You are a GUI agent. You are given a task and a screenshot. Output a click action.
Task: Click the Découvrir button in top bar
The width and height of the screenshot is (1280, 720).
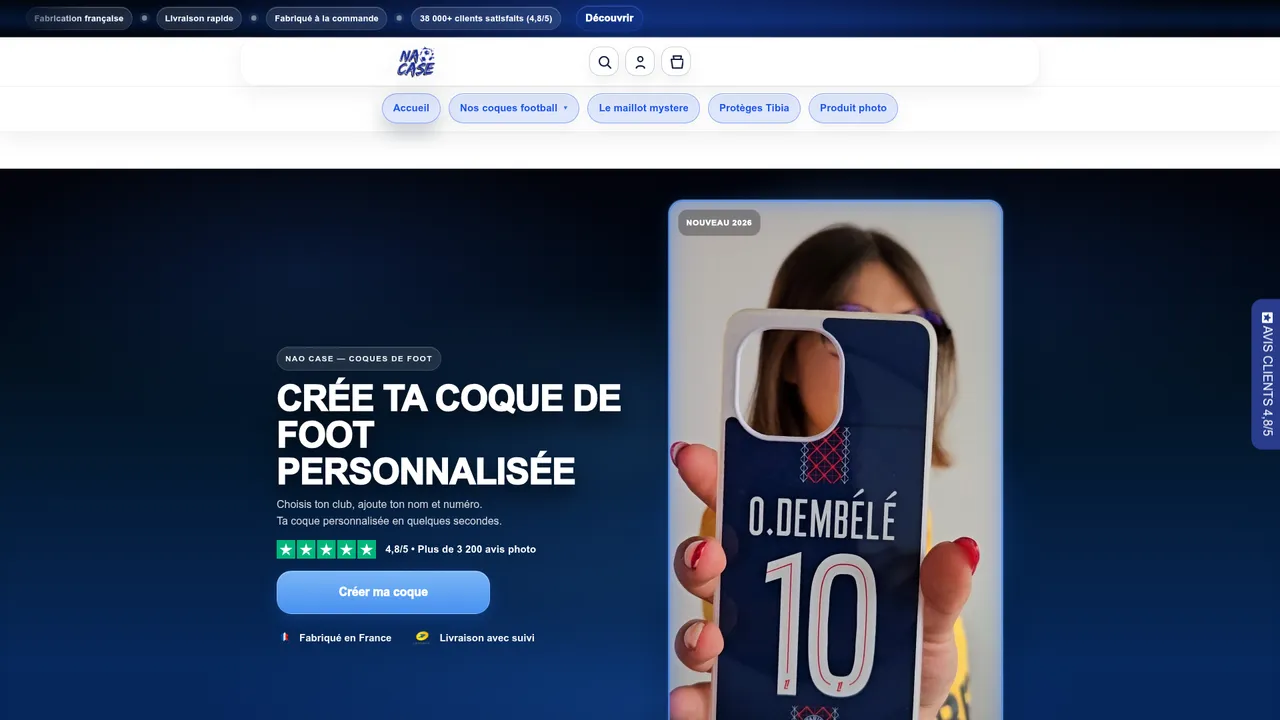click(609, 18)
